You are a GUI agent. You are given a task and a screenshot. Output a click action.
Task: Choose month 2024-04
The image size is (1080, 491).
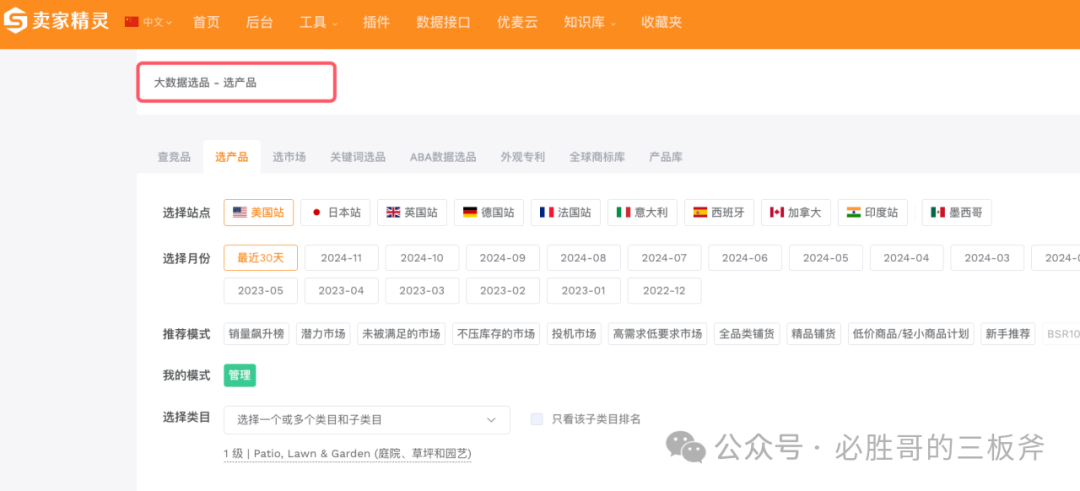coord(906,258)
